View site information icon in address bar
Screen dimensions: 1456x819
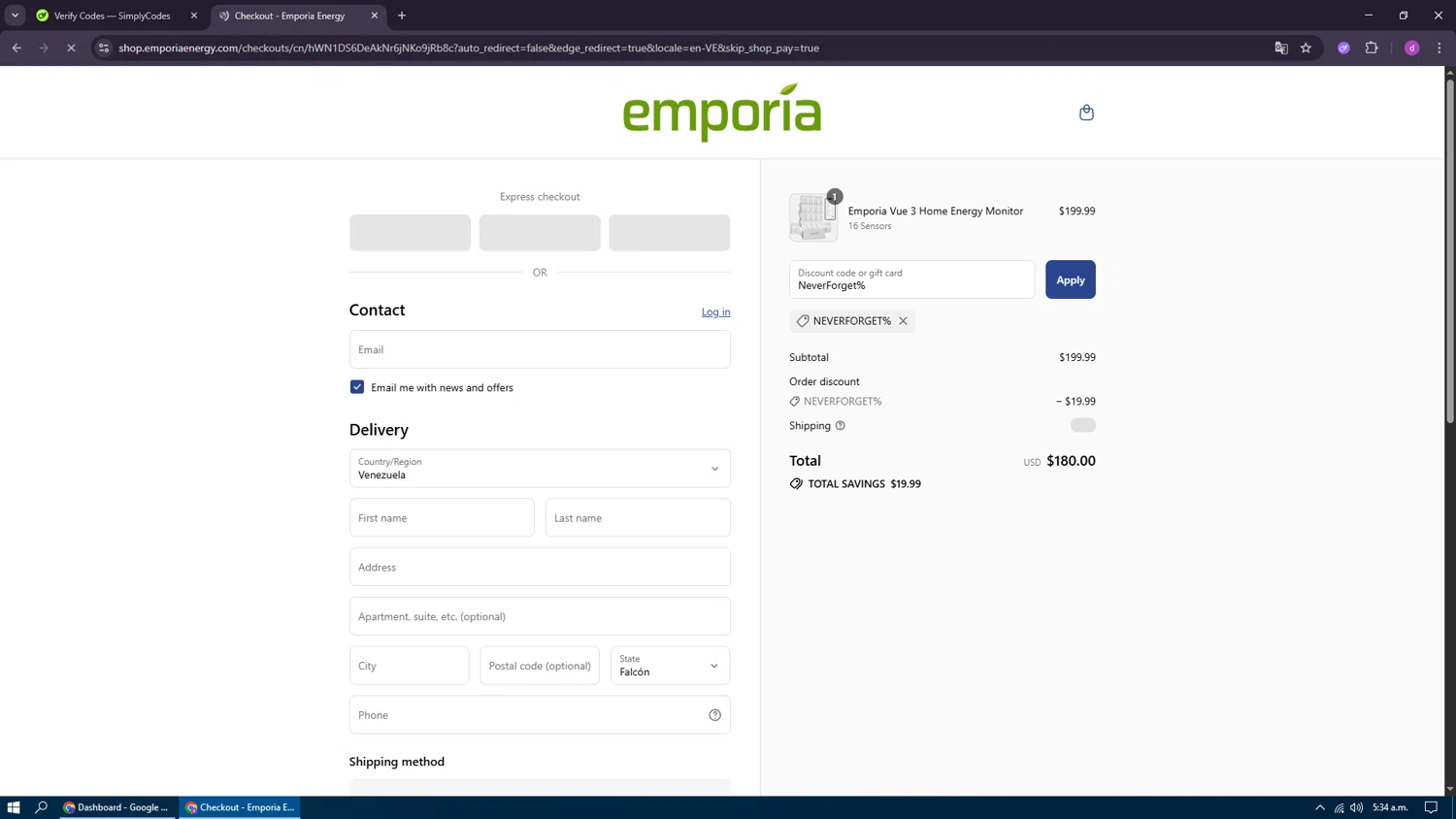pyautogui.click(x=104, y=48)
